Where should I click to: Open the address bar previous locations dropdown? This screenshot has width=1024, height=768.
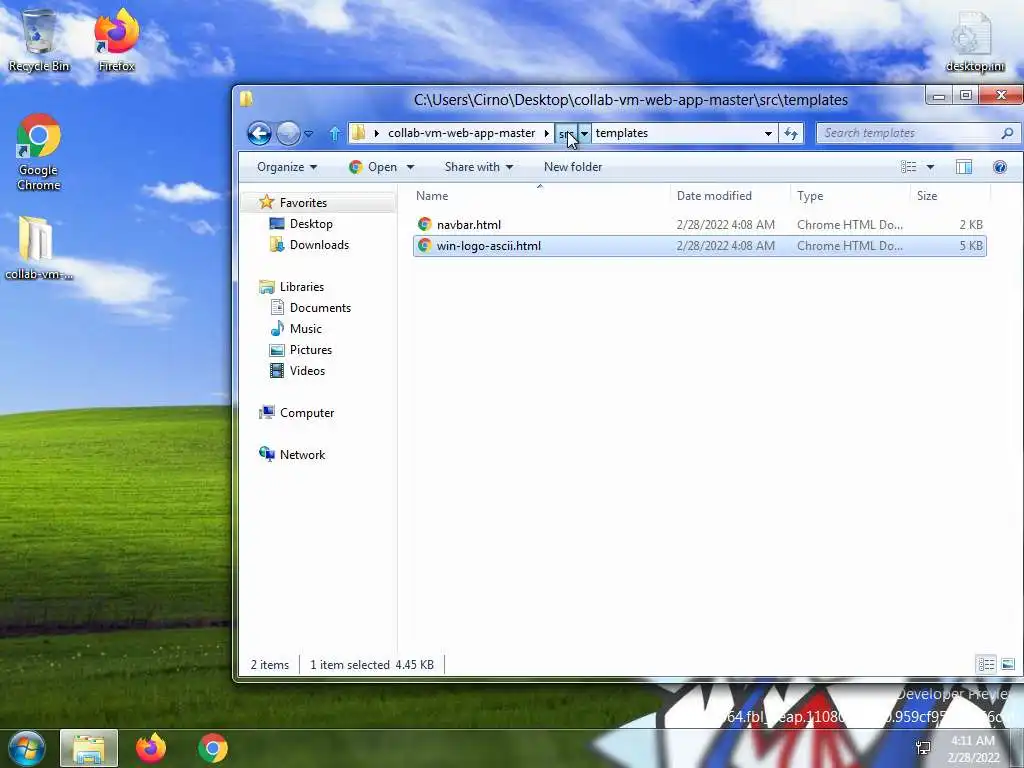(x=769, y=133)
